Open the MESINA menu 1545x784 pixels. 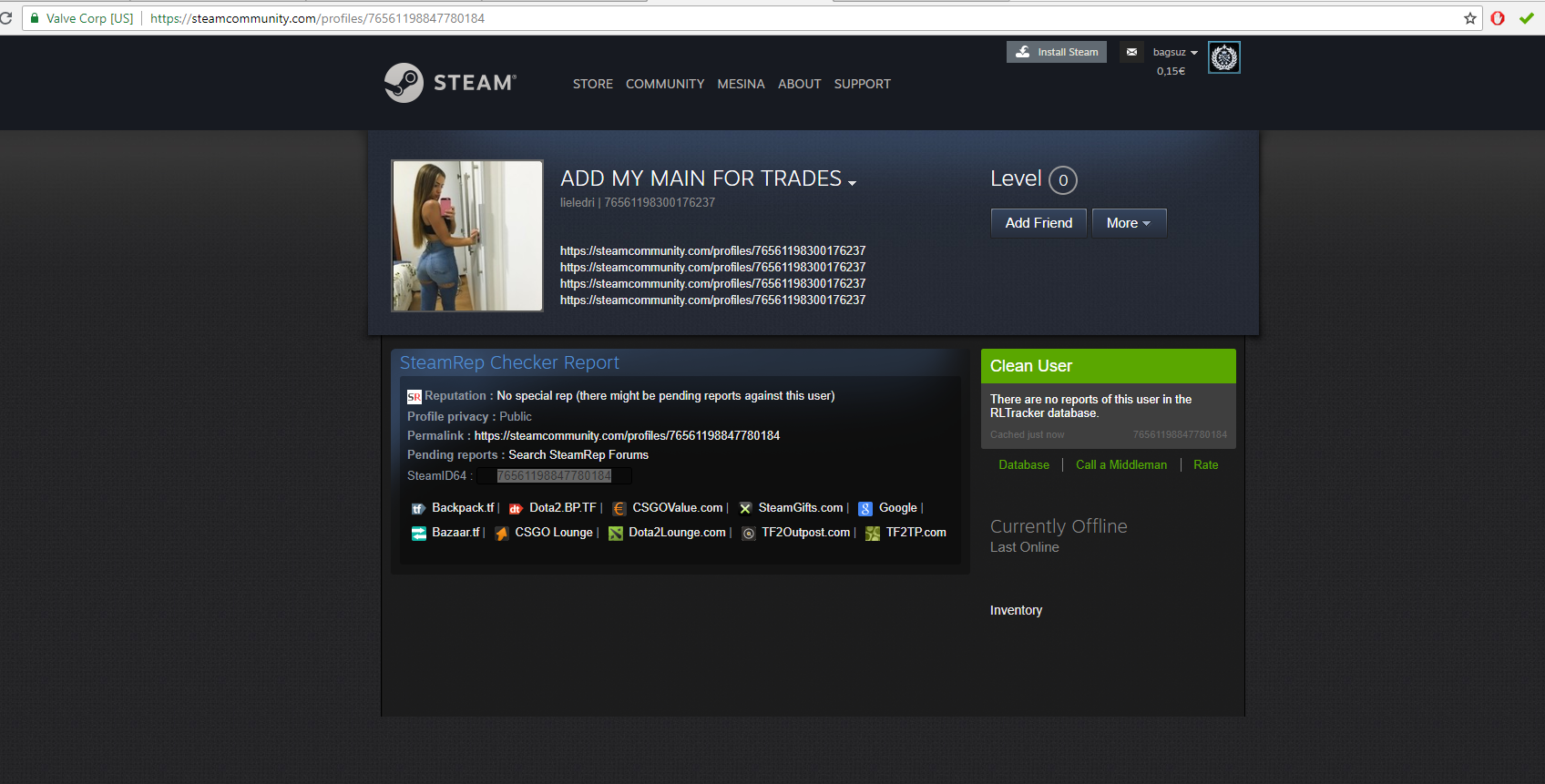[741, 84]
